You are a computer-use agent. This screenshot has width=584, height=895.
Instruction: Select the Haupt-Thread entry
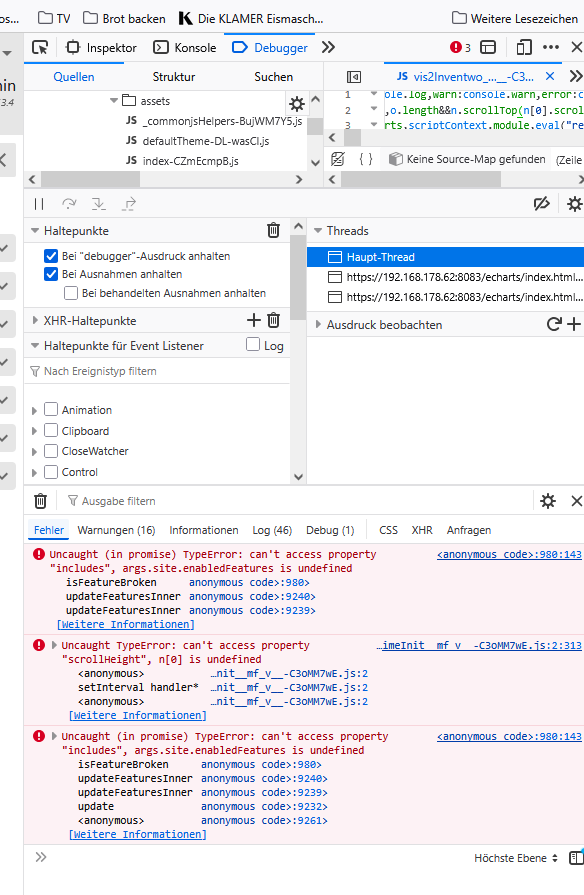tap(445, 257)
